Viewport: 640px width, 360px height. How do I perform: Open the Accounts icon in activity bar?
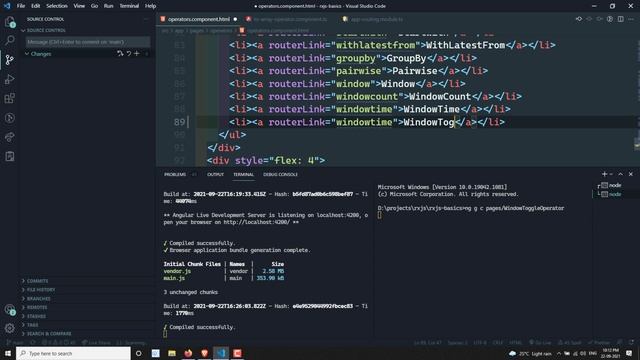[9, 309]
